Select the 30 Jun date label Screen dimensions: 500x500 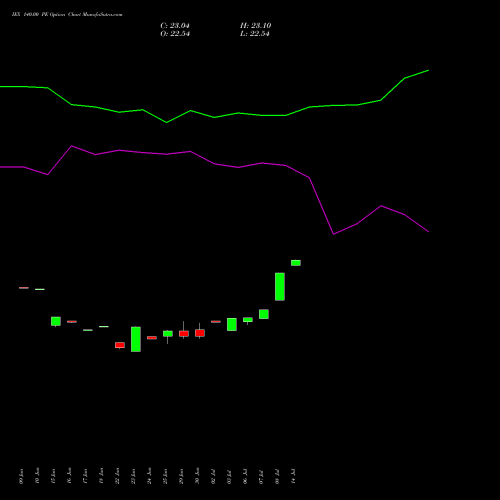click(197, 476)
